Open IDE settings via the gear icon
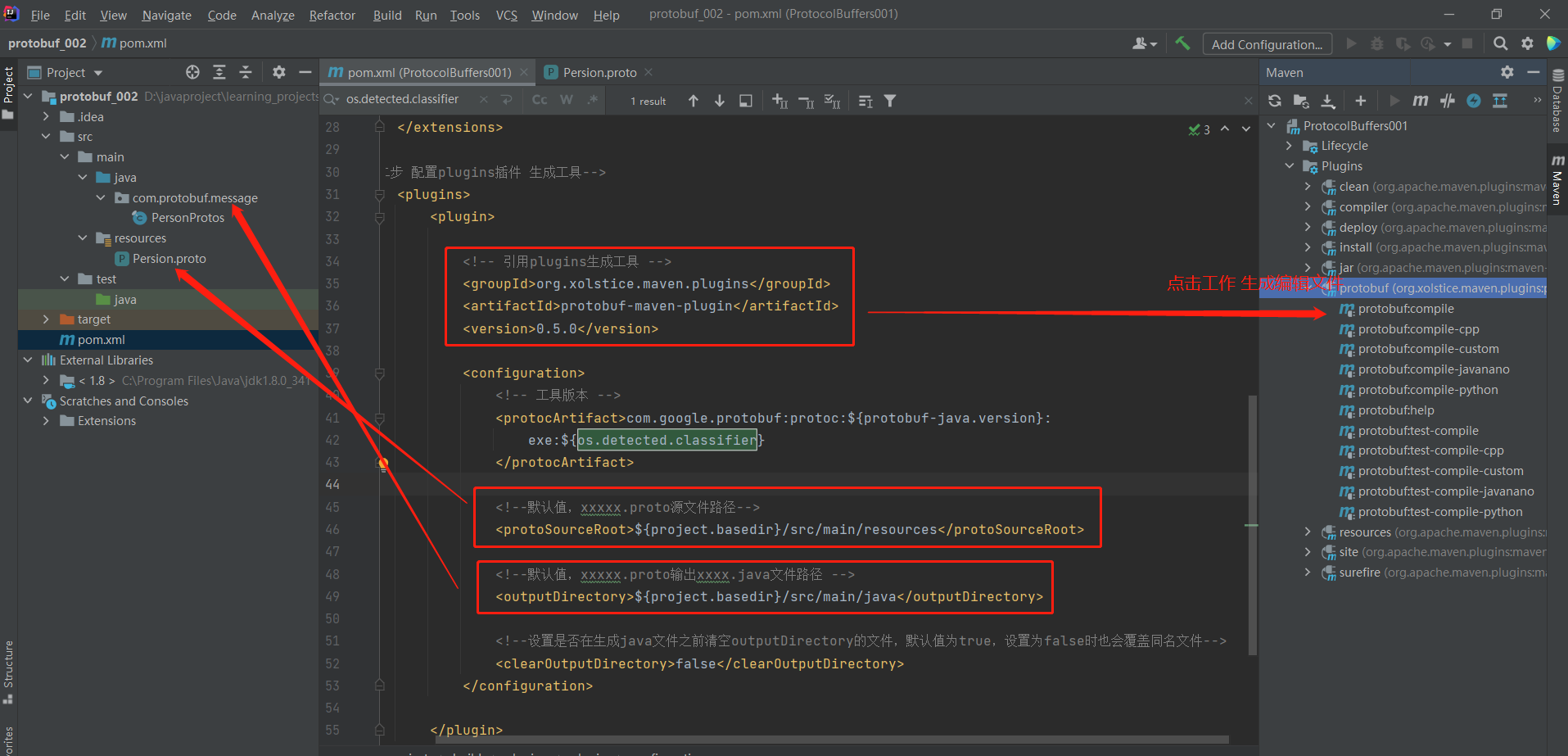This screenshot has width=1568, height=756. coord(1528,43)
